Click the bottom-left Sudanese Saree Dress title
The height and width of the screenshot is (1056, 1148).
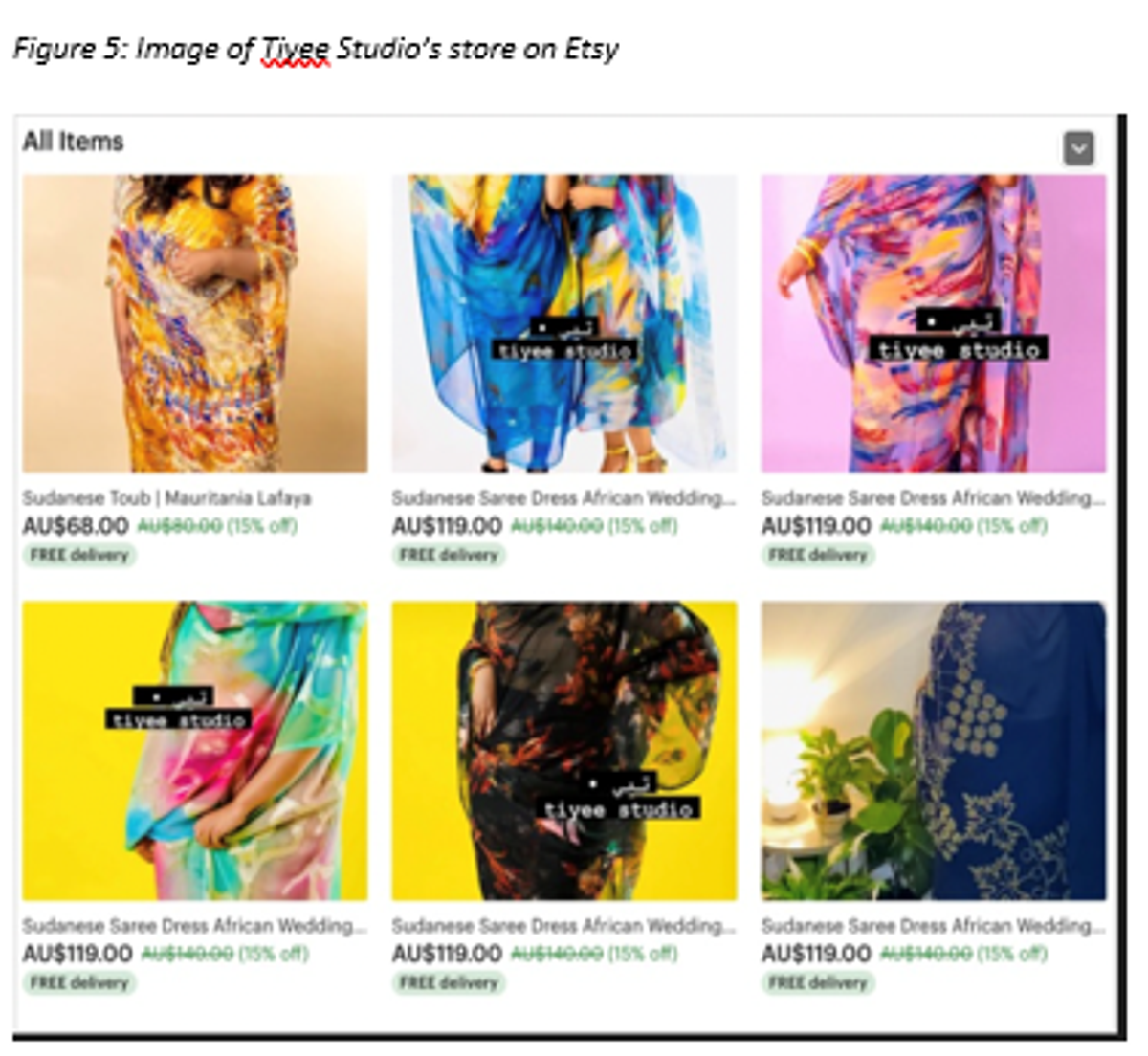point(194,926)
